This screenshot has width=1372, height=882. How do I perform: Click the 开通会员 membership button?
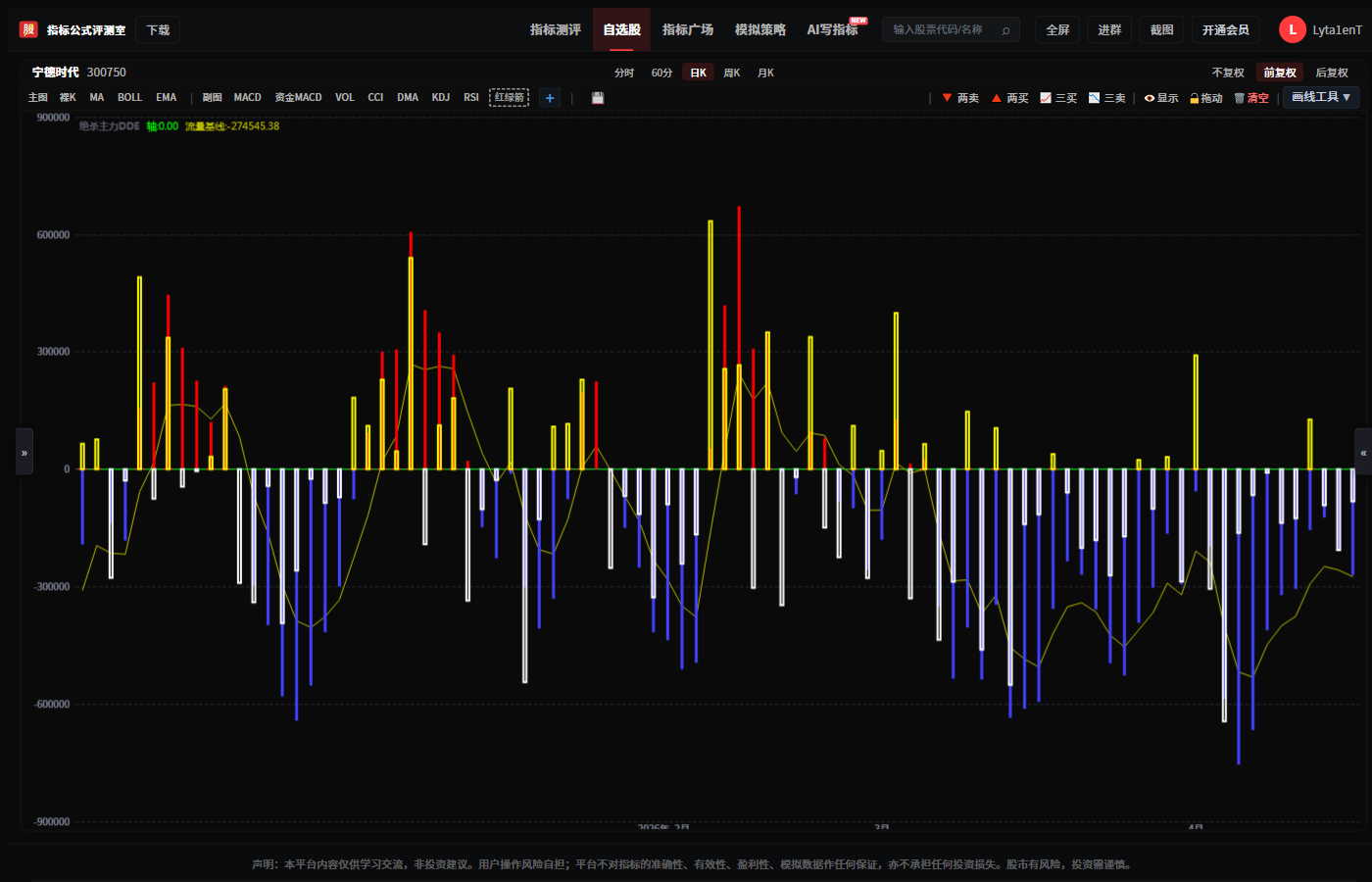[1225, 30]
